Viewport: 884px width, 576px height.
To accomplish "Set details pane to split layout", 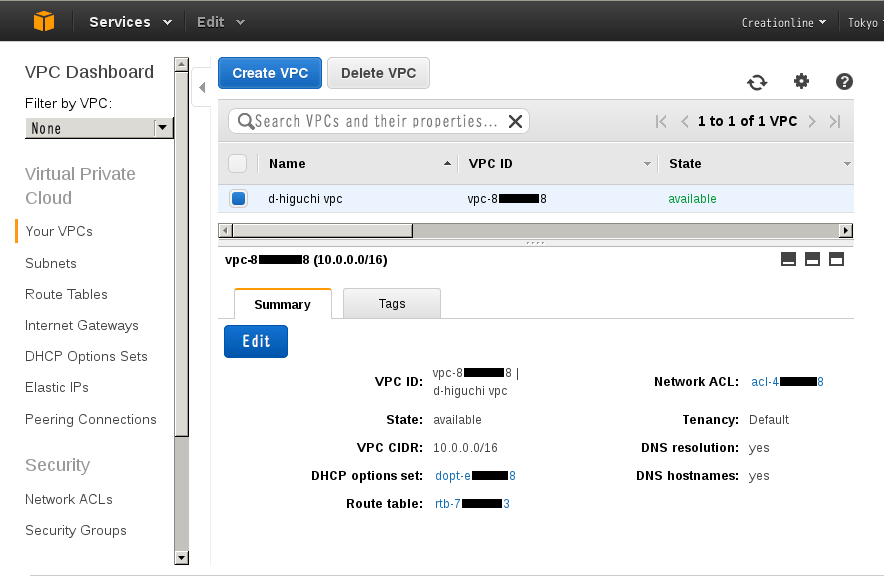I will click(812, 259).
